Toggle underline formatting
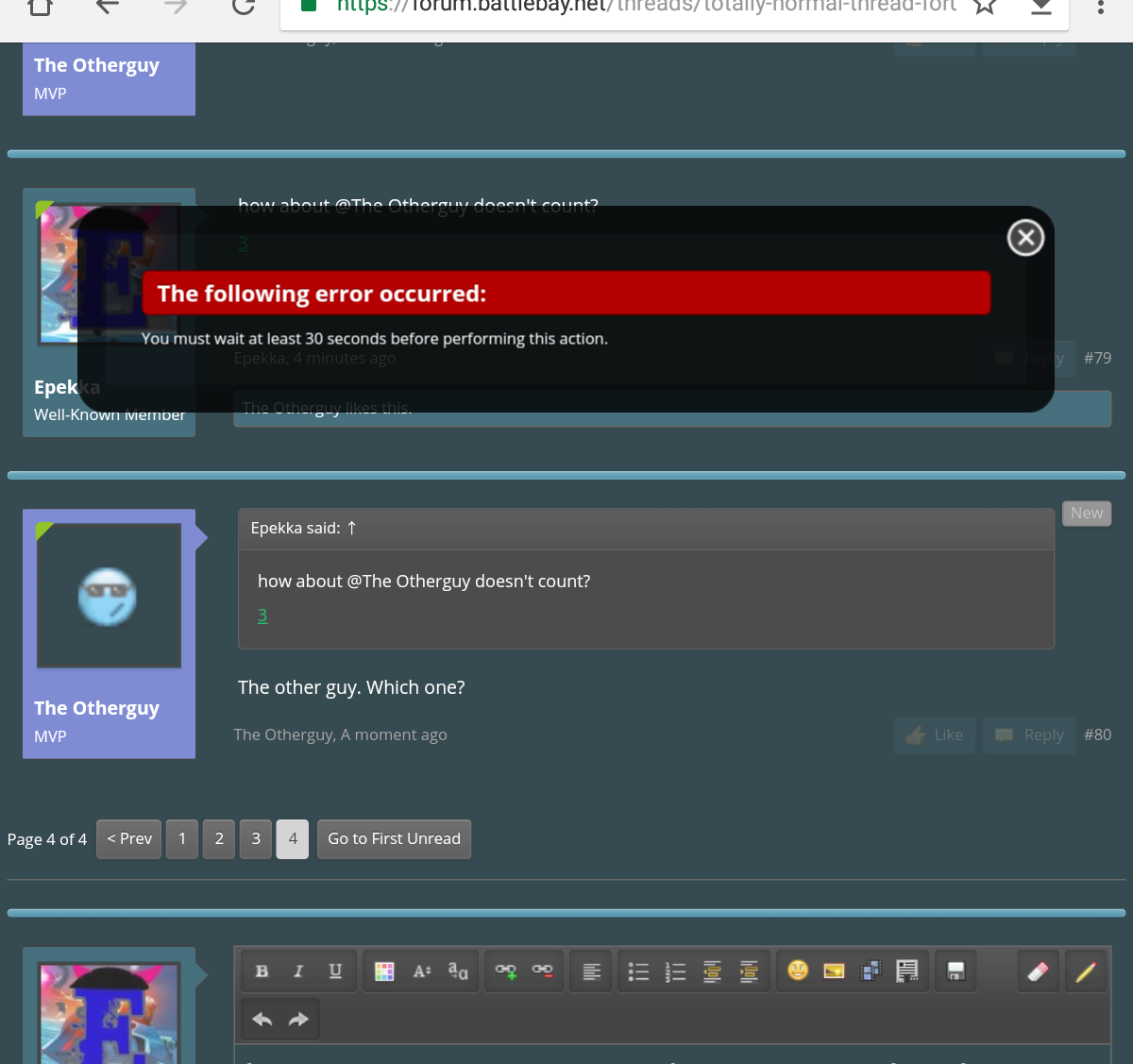1133x1064 pixels. [x=335, y=971]
